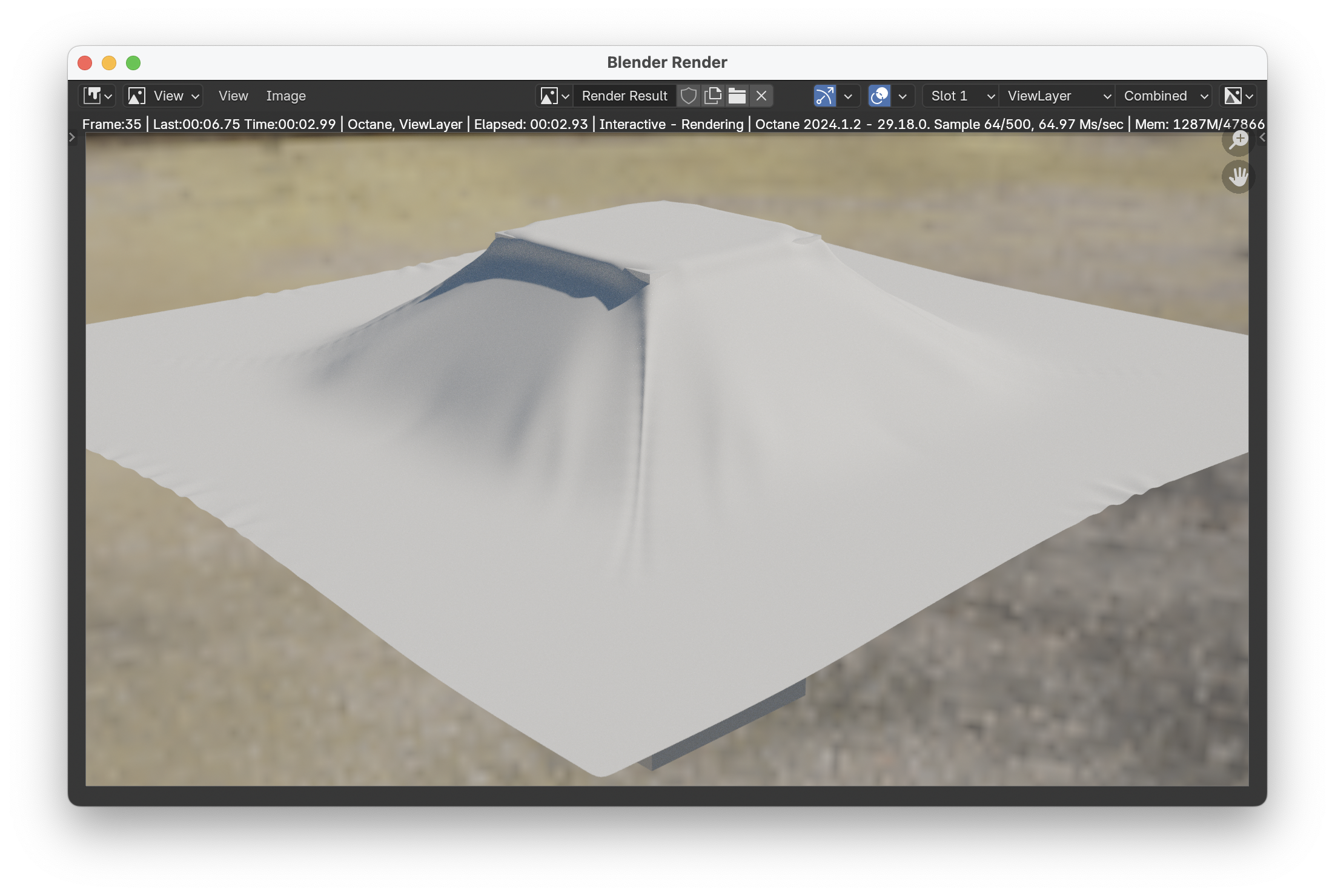This screenshot has width=1335, height=896.
Task: Open the display channels icon menu
Action: pos(1238,96)
